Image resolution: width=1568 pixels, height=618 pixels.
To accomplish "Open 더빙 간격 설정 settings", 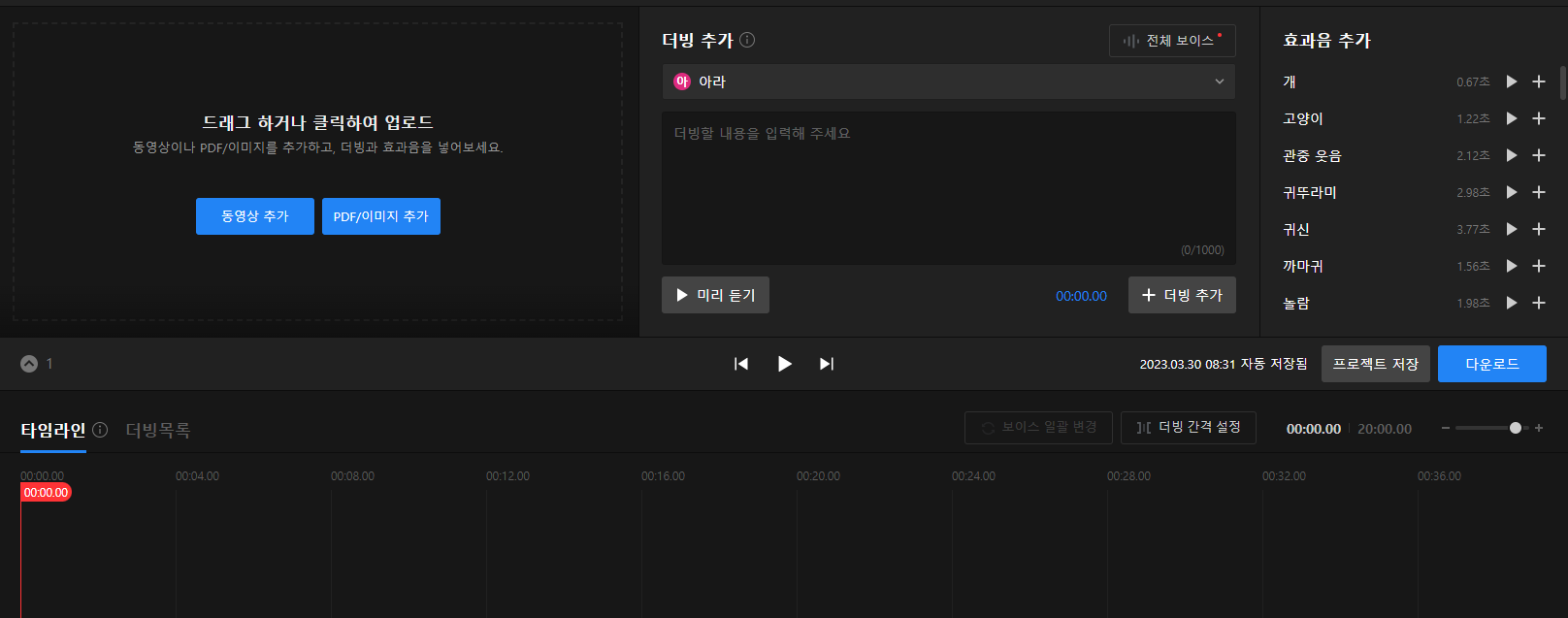I will pyautogui.click(x=1189, y=428).
